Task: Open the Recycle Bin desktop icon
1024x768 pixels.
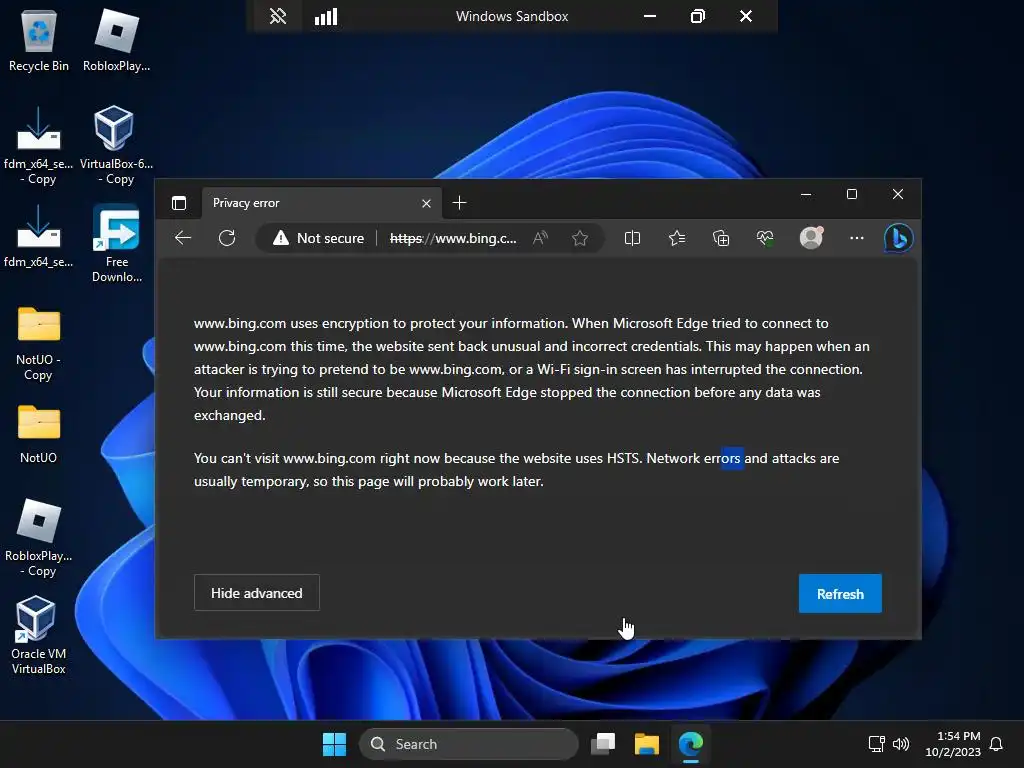Action: pyautogui.click(x=39, y=40)
